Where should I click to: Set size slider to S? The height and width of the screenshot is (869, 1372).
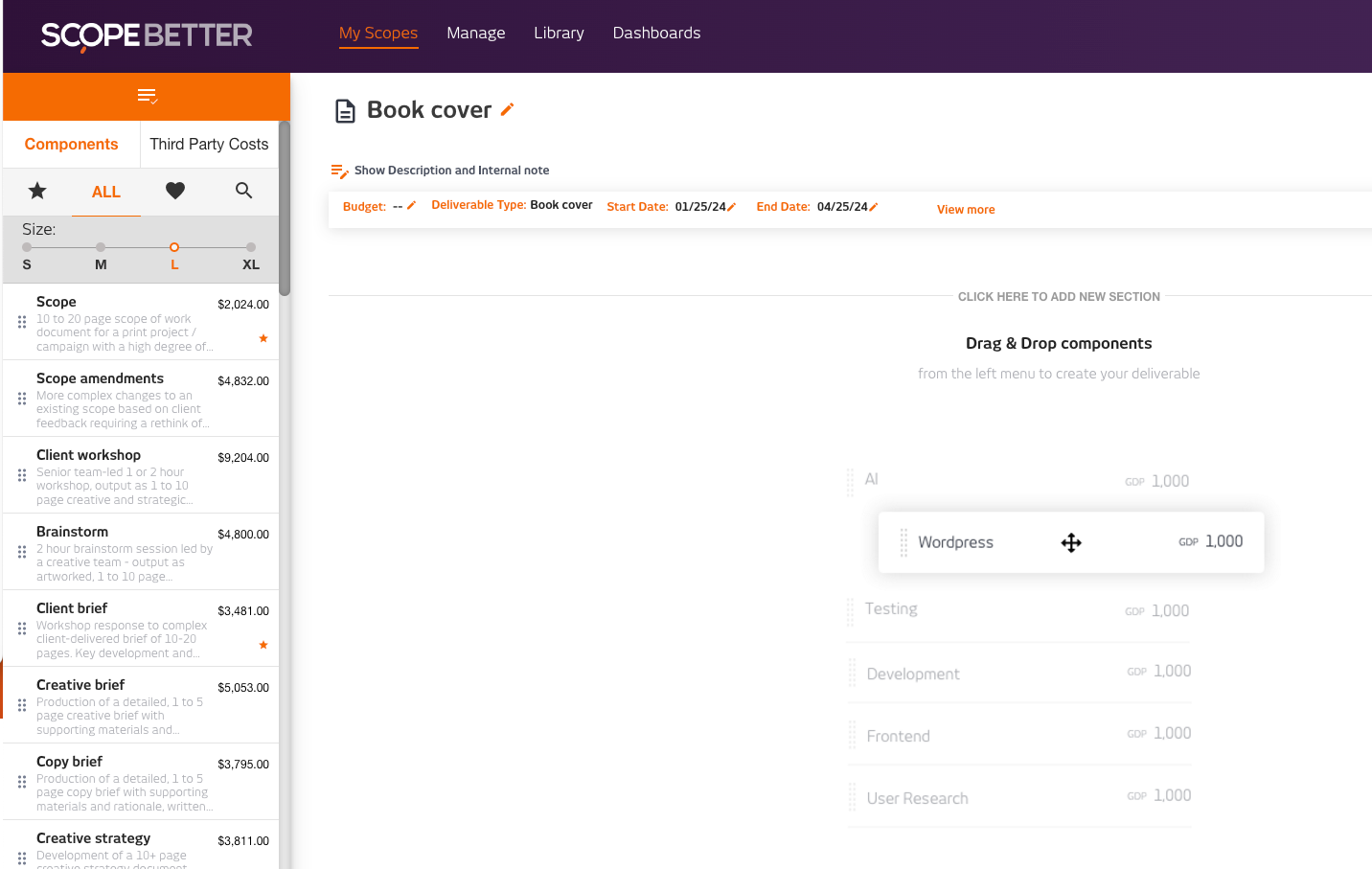click(27, 247)
